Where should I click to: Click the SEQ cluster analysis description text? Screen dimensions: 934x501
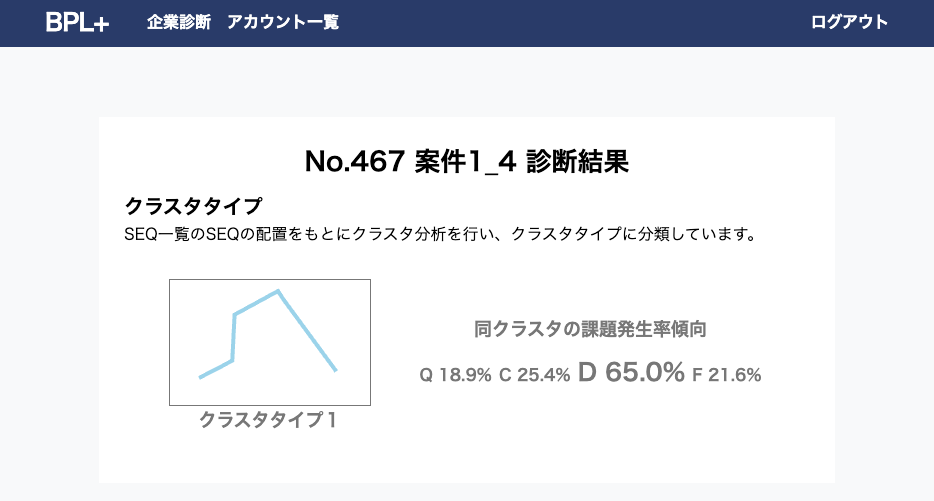438,235
